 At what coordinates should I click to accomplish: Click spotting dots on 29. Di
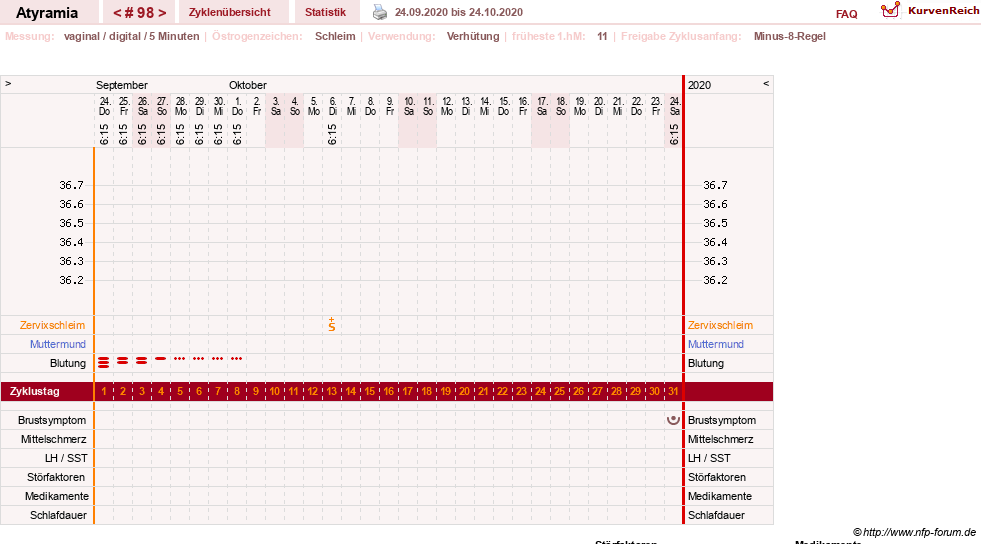198,358
